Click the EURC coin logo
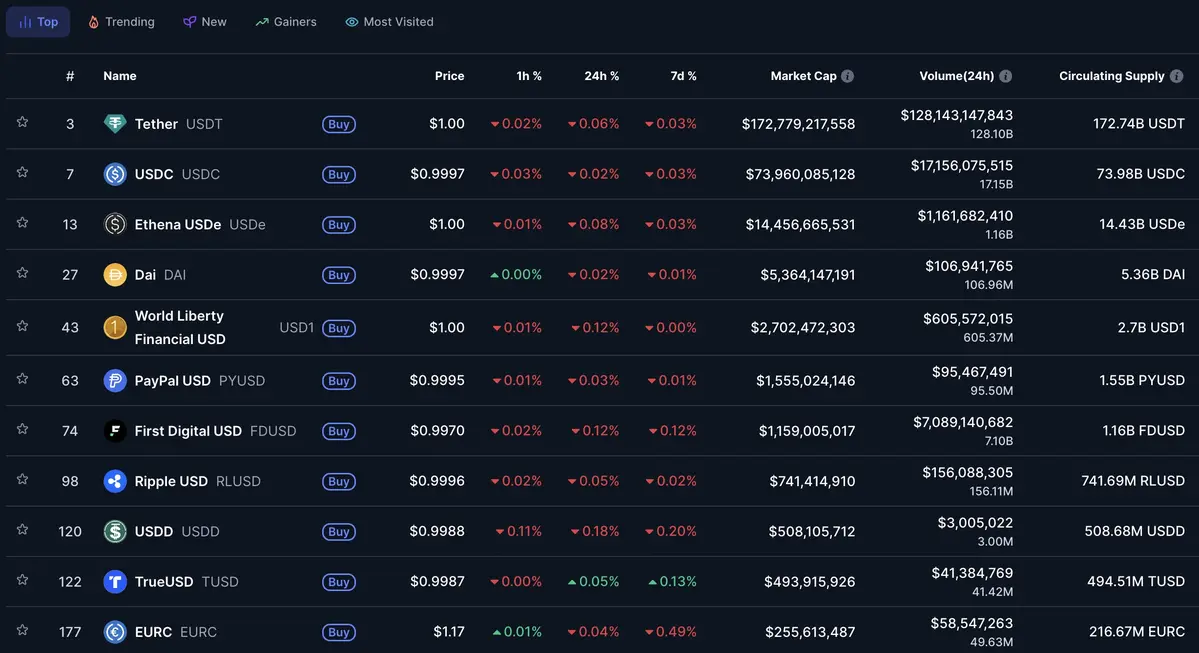The image size is (1199, 653). click(114, 631)
